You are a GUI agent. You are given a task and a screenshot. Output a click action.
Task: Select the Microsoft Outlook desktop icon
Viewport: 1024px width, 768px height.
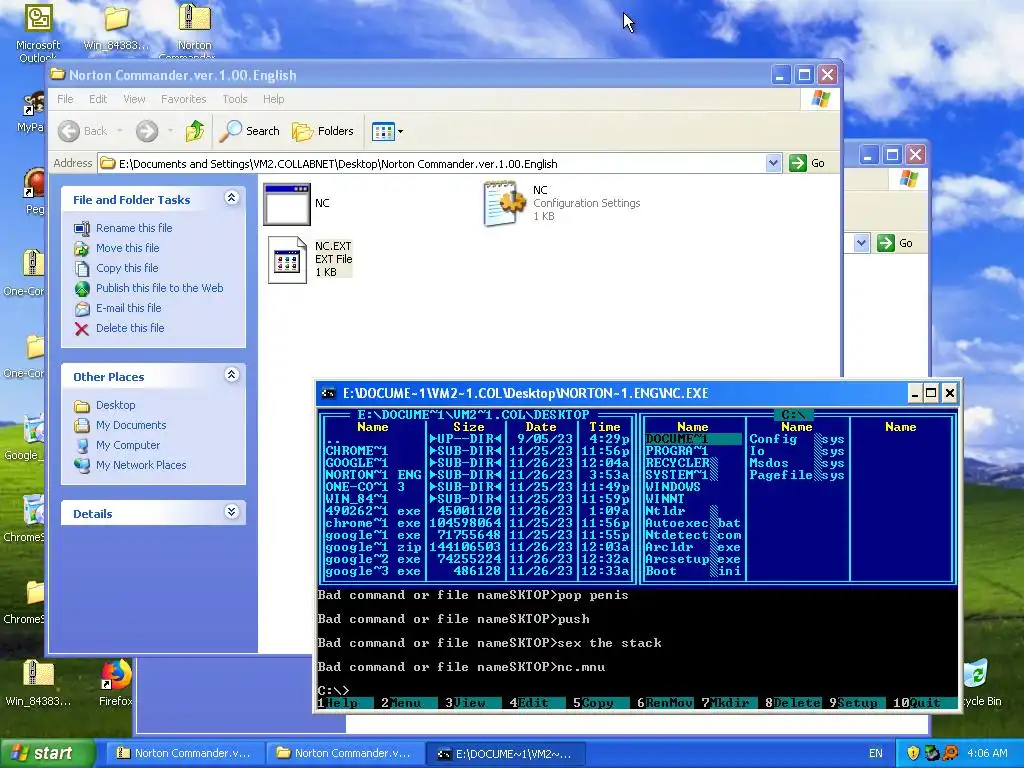point(38,34)
